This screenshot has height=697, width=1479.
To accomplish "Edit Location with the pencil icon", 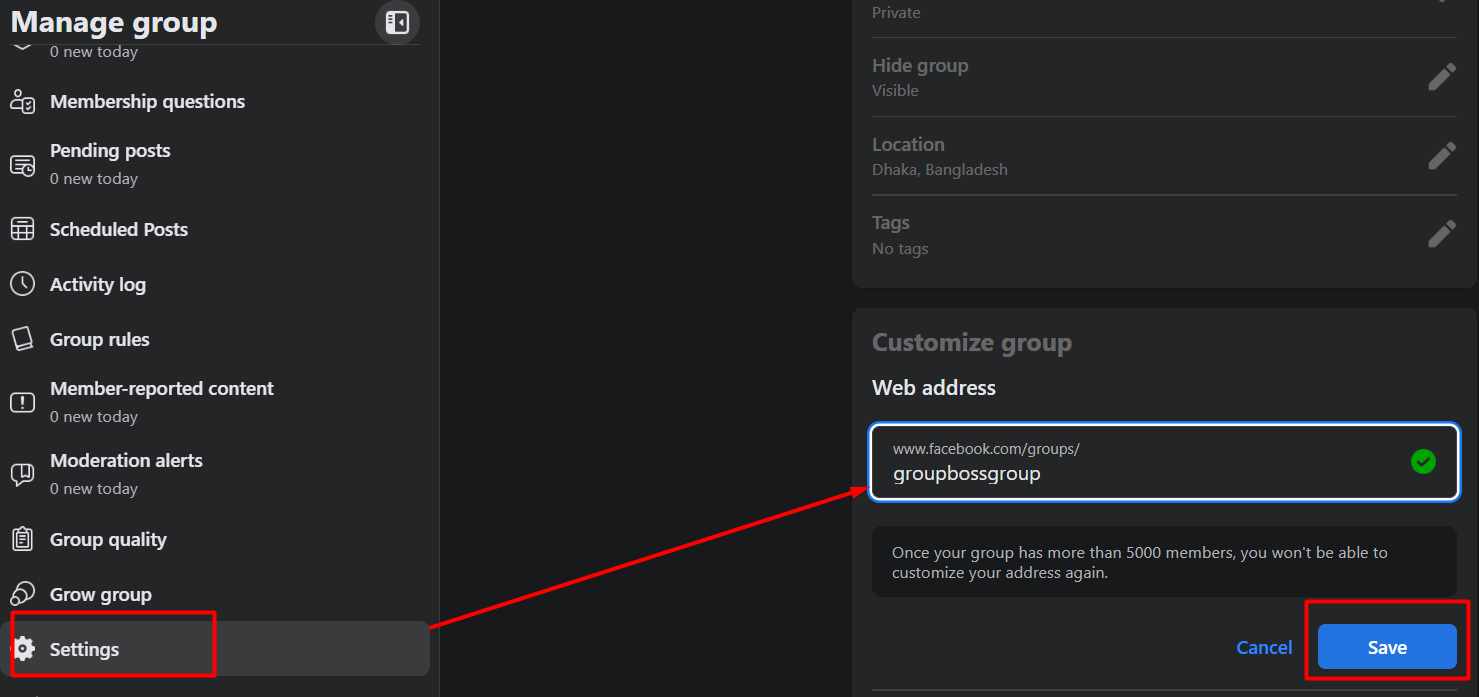I will click(x=1441, y=156).
